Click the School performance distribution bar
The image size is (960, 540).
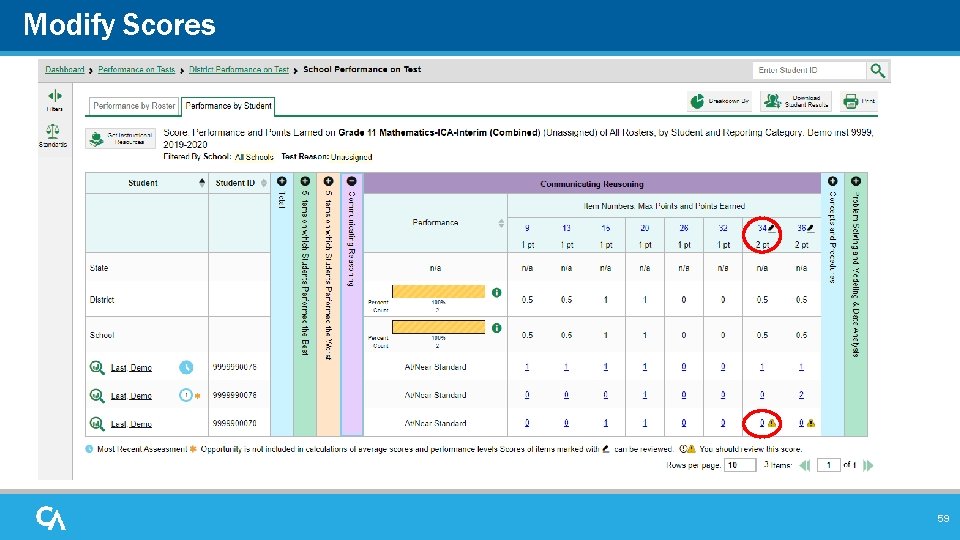pyautogui.click(x=438, y=327)
